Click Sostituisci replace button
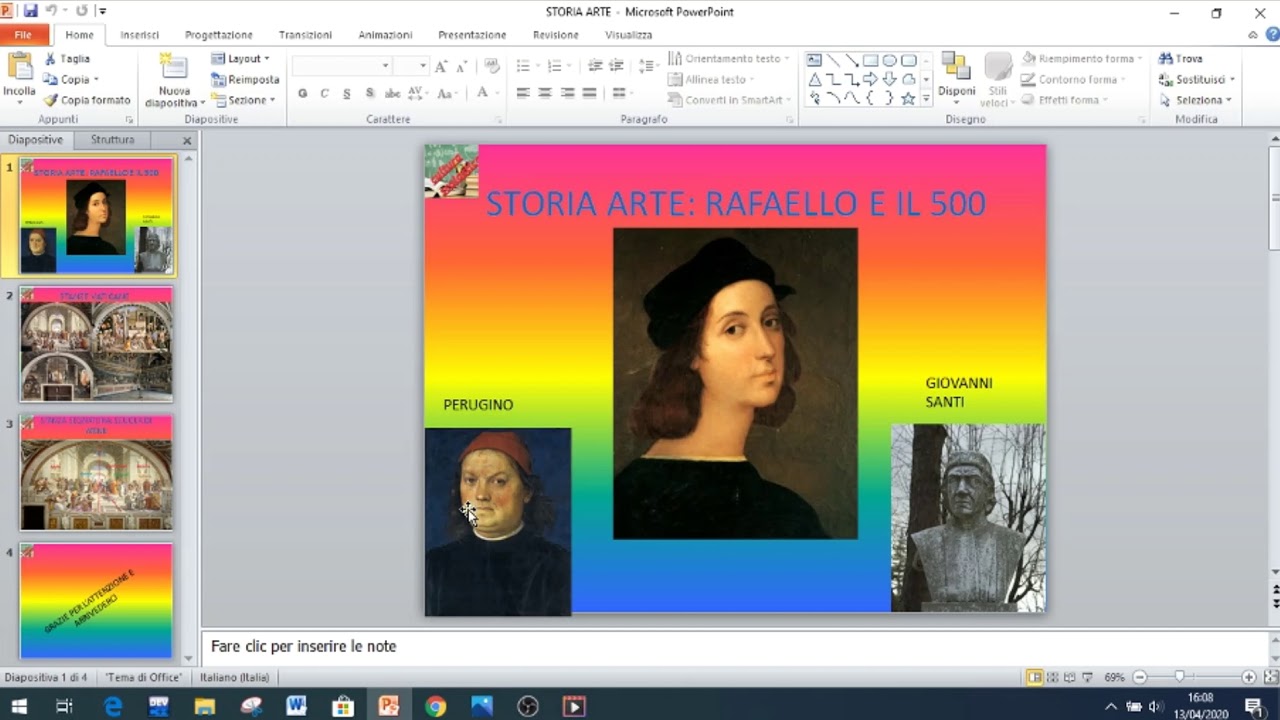The width and height of the screenshot is (1280, 720). (x=1197, y=79)
